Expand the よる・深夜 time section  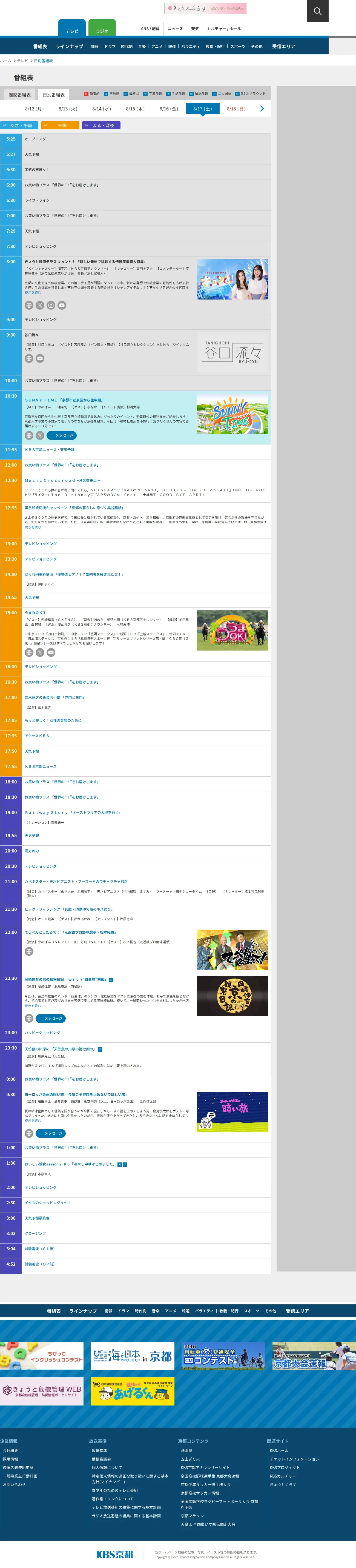click(x=102, y=126)
